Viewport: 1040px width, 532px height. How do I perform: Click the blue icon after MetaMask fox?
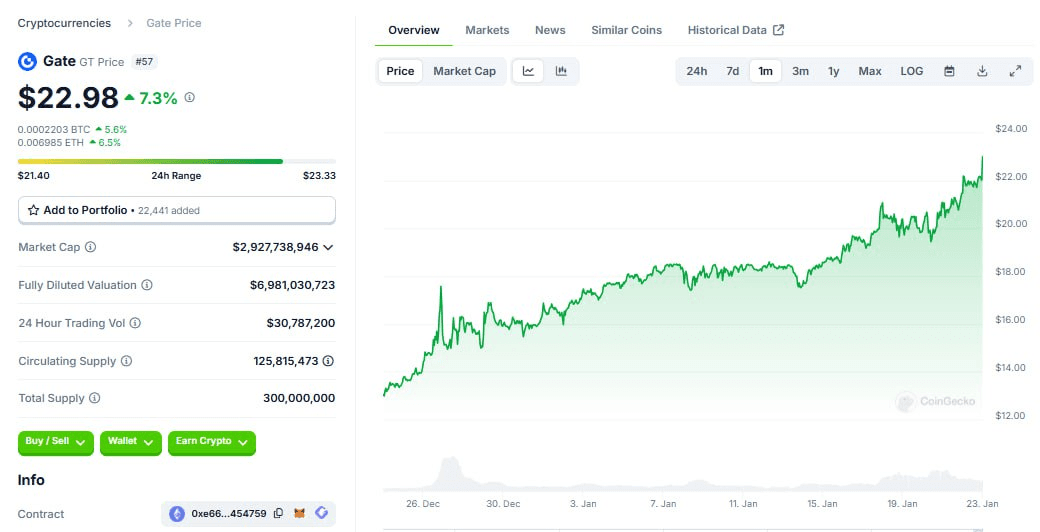click(x=322, y=513)
